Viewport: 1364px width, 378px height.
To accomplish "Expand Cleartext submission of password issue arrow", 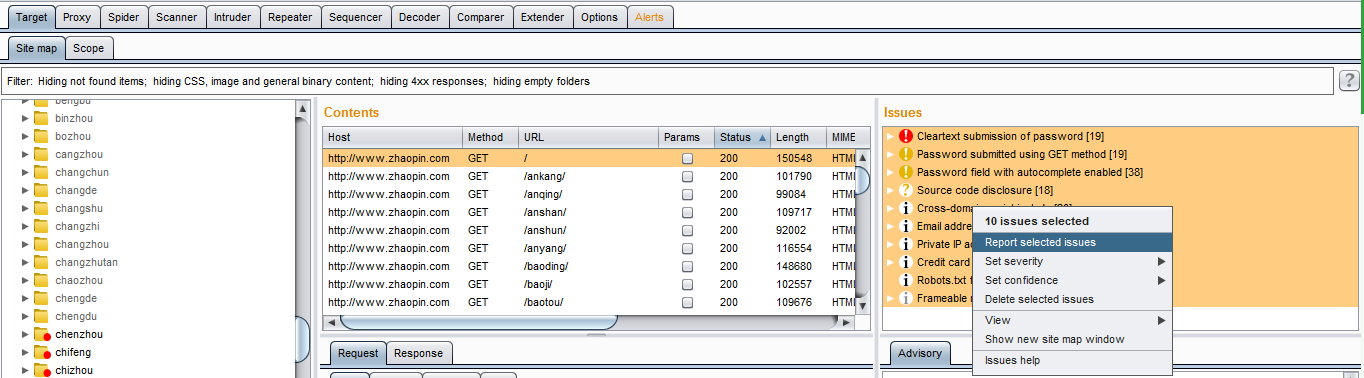I will coord(890,136).
